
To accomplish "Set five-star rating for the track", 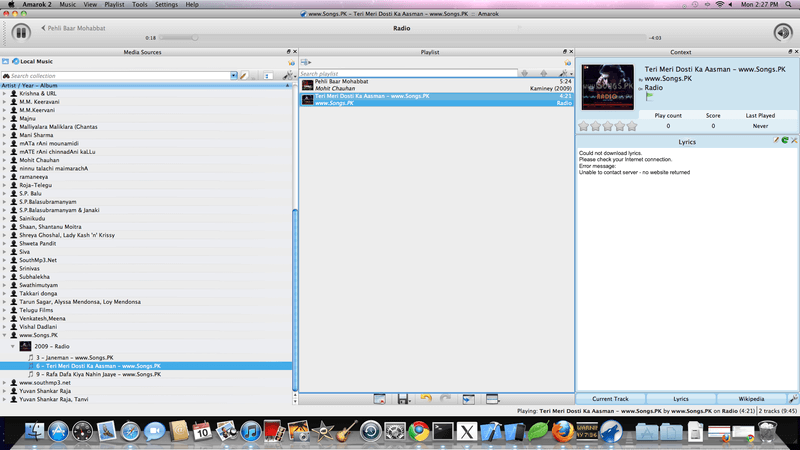I will point(632,126).
